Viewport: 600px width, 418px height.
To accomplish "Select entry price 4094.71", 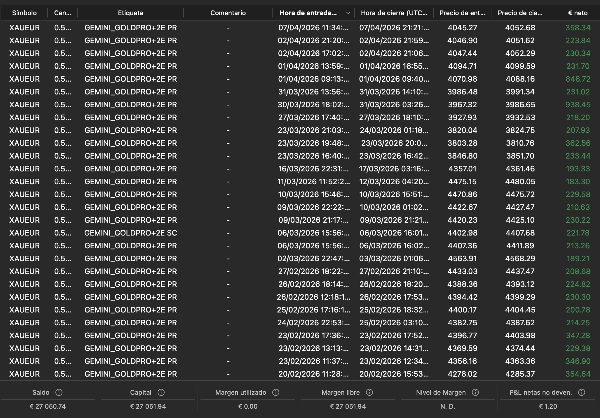I will (x=462, y=66).
